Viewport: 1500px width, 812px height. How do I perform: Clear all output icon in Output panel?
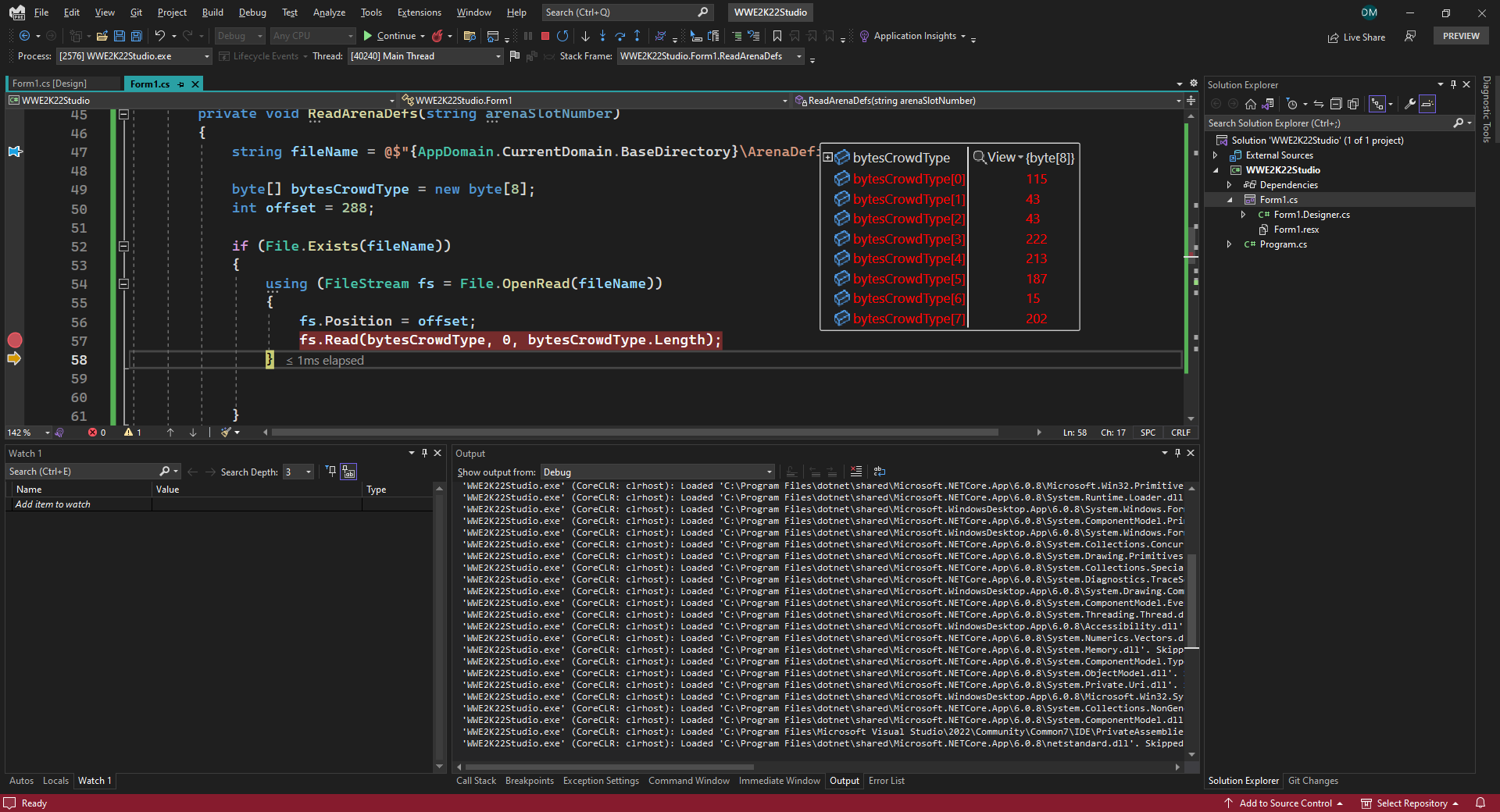(856, 472)
